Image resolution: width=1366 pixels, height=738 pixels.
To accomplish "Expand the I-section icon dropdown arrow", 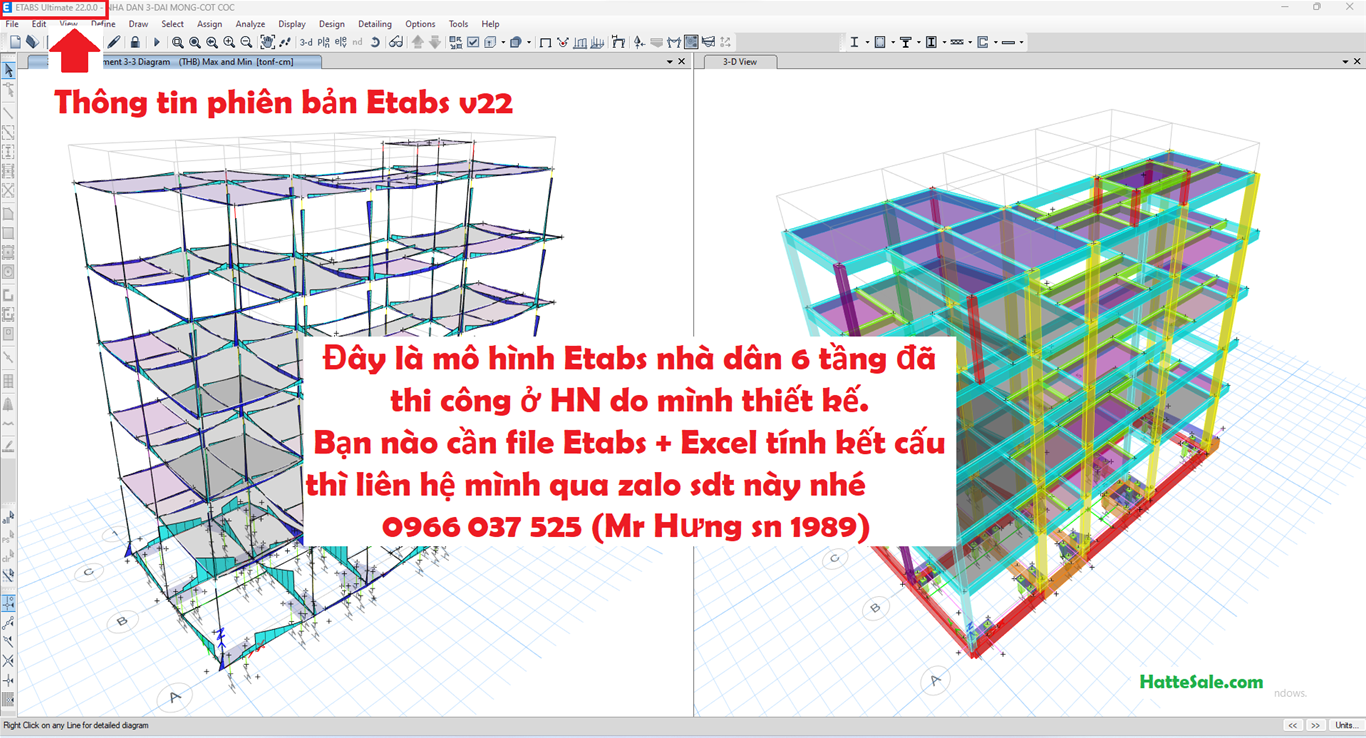I will tap(868, 42).
